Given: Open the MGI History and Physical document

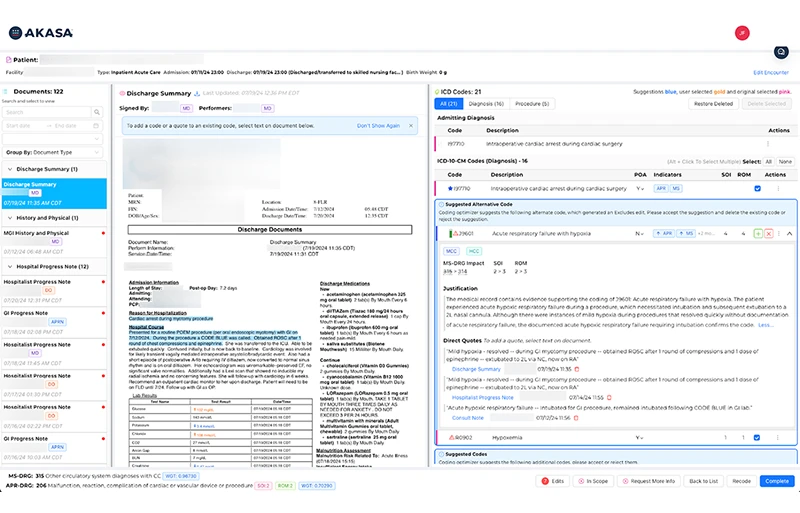Looking at the screenshot, I should point(54,242).
